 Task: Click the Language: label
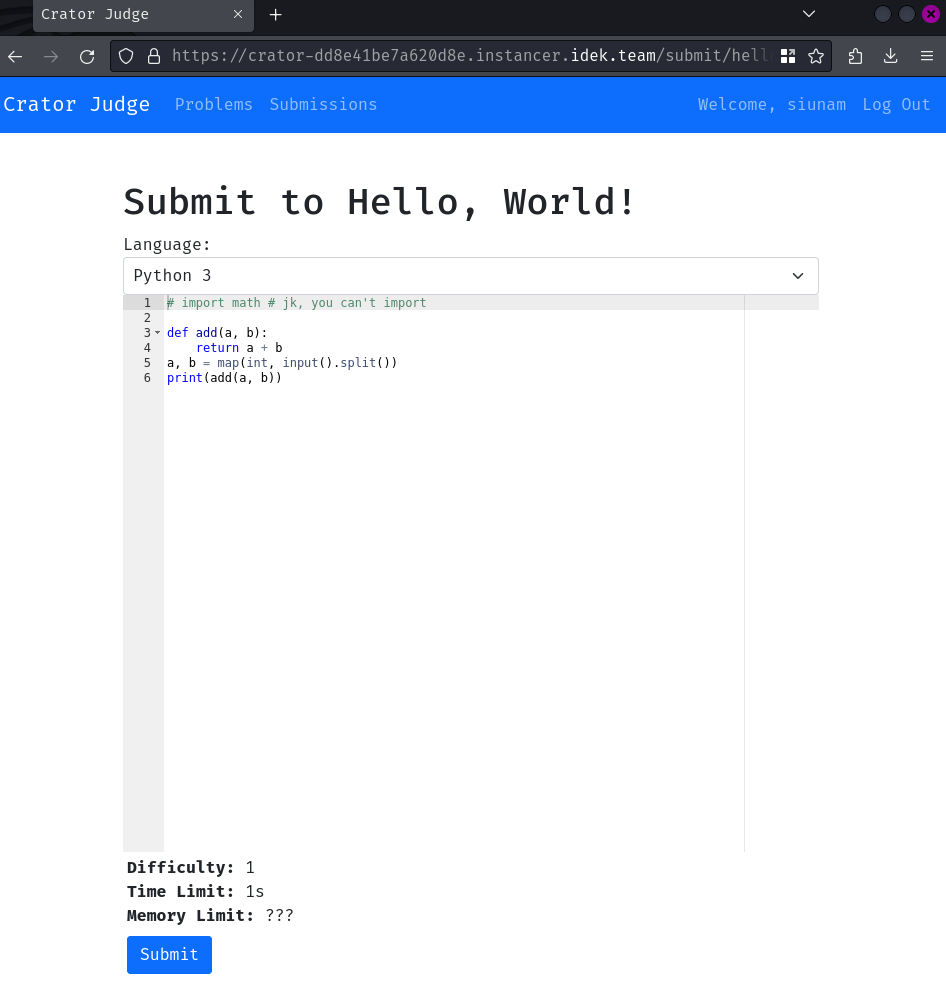point(167,245)
